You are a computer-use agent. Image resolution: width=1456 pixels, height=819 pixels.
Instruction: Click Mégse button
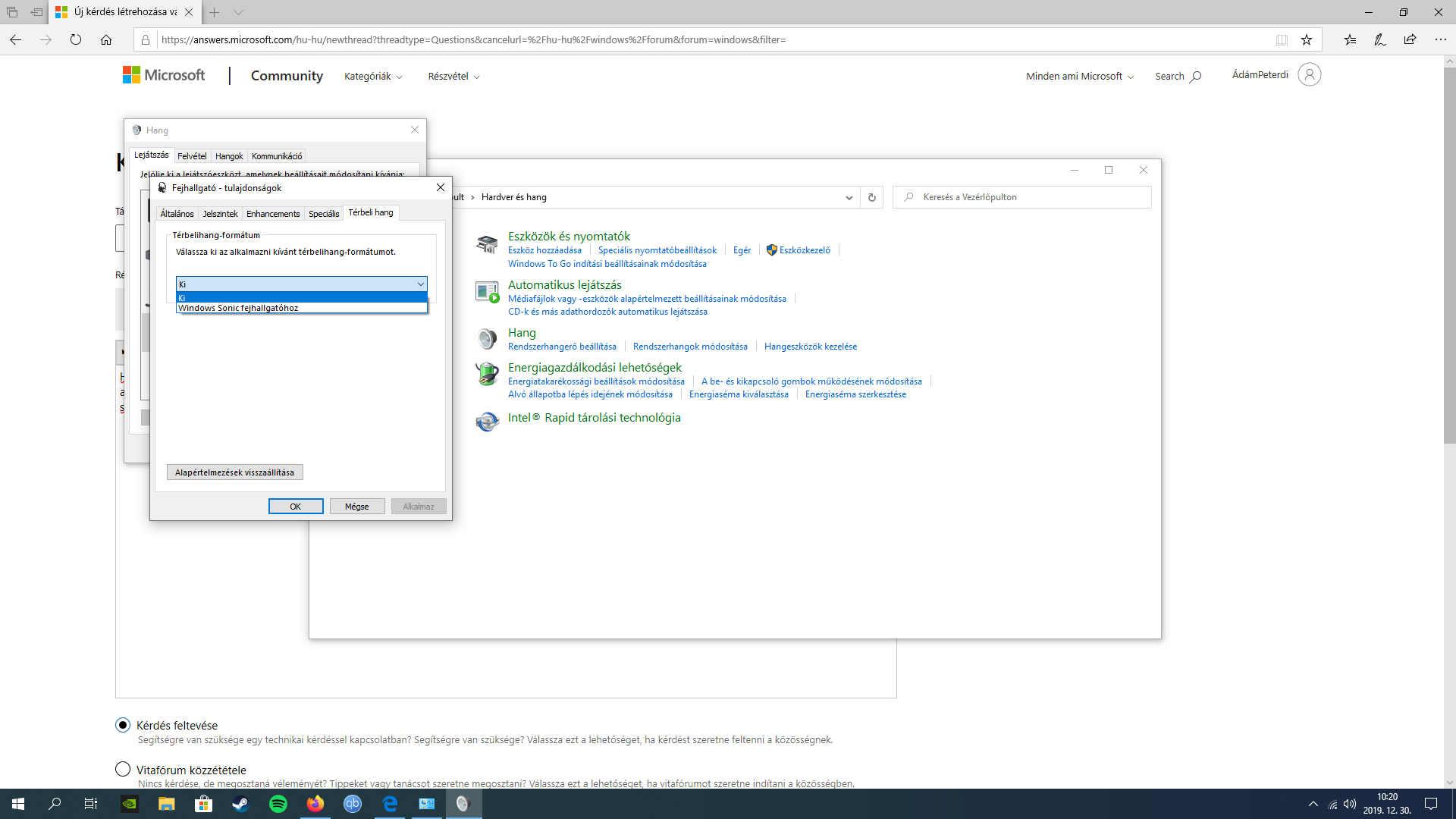coord(357,507)
